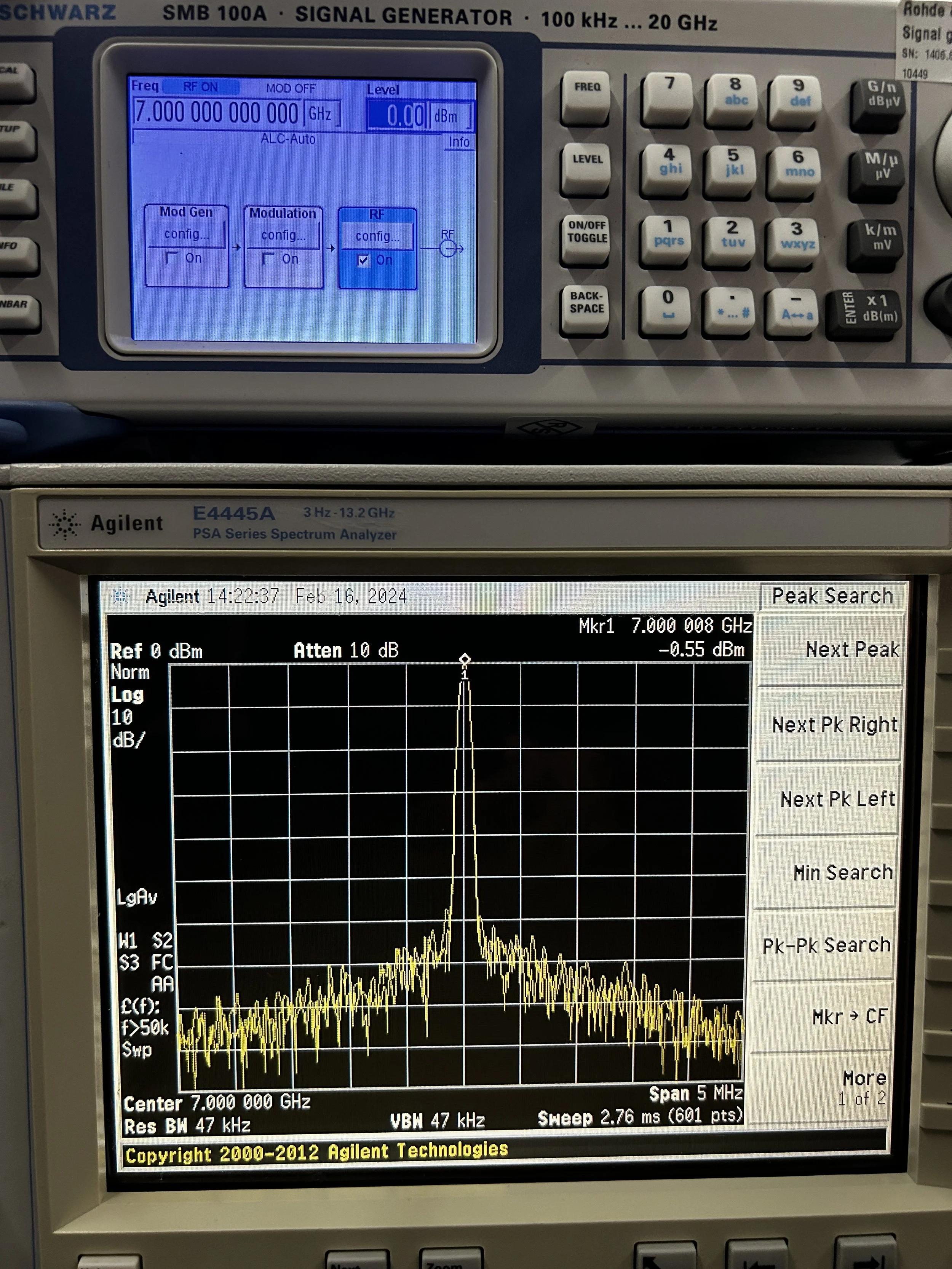Click the -0.55 dBm marker amplitude
952x1269 pixels.
pyautogui.click(x=701, y=650)
